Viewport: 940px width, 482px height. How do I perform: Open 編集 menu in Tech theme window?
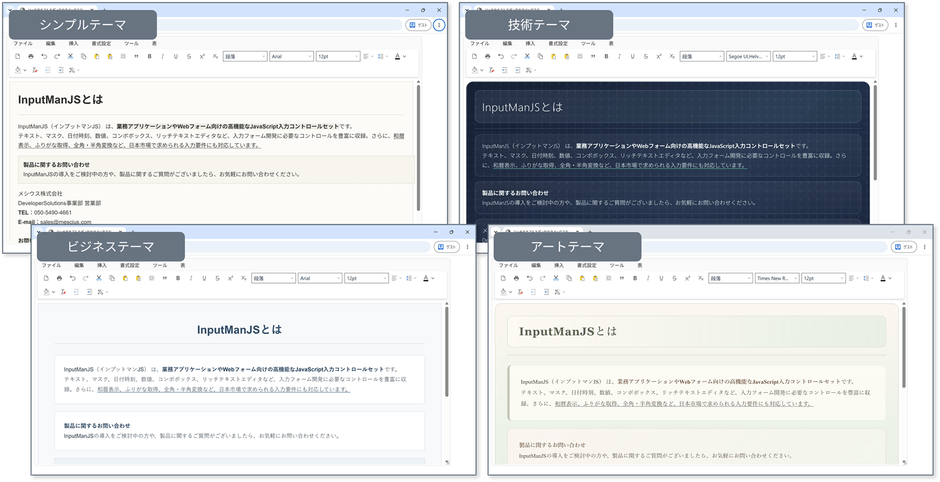(x=508, y=44)
